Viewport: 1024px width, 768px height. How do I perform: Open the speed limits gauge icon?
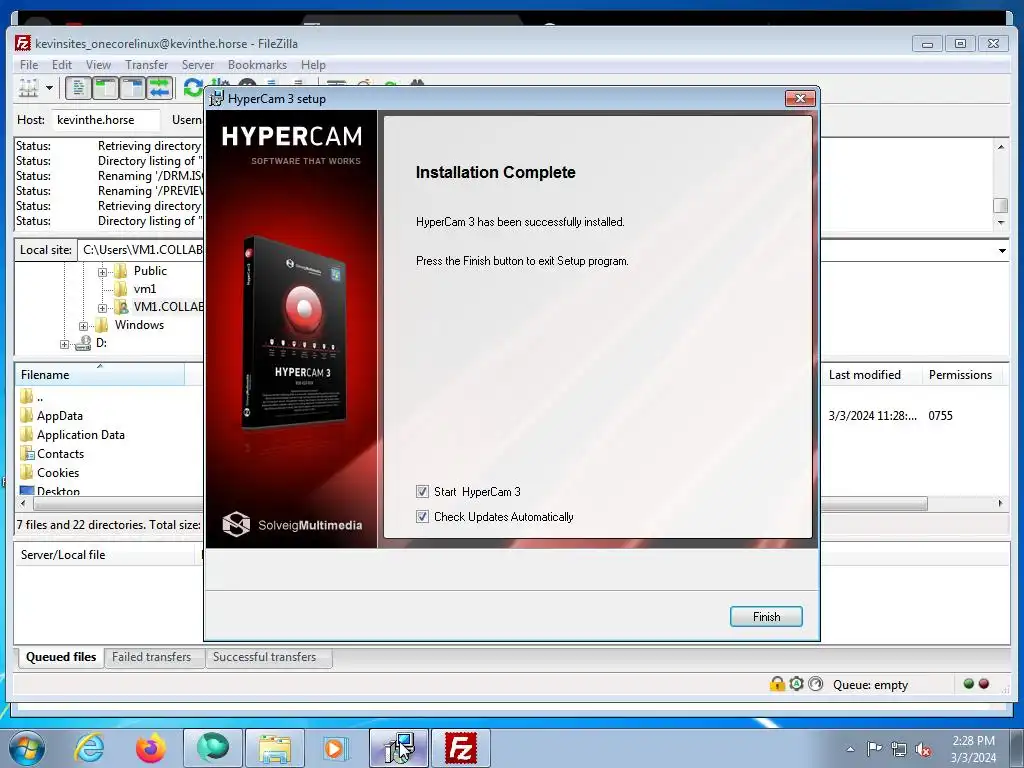[816, 684]
